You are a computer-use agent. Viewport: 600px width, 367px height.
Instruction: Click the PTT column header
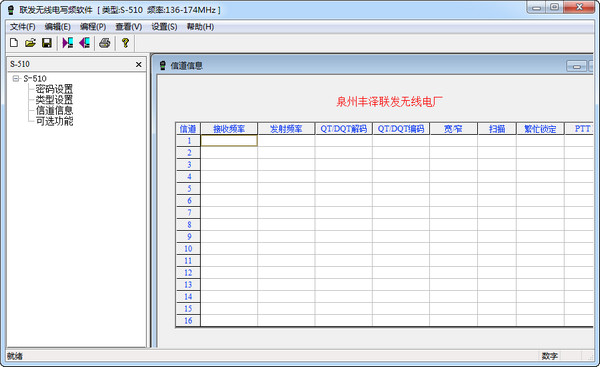[x=579, y=129]
